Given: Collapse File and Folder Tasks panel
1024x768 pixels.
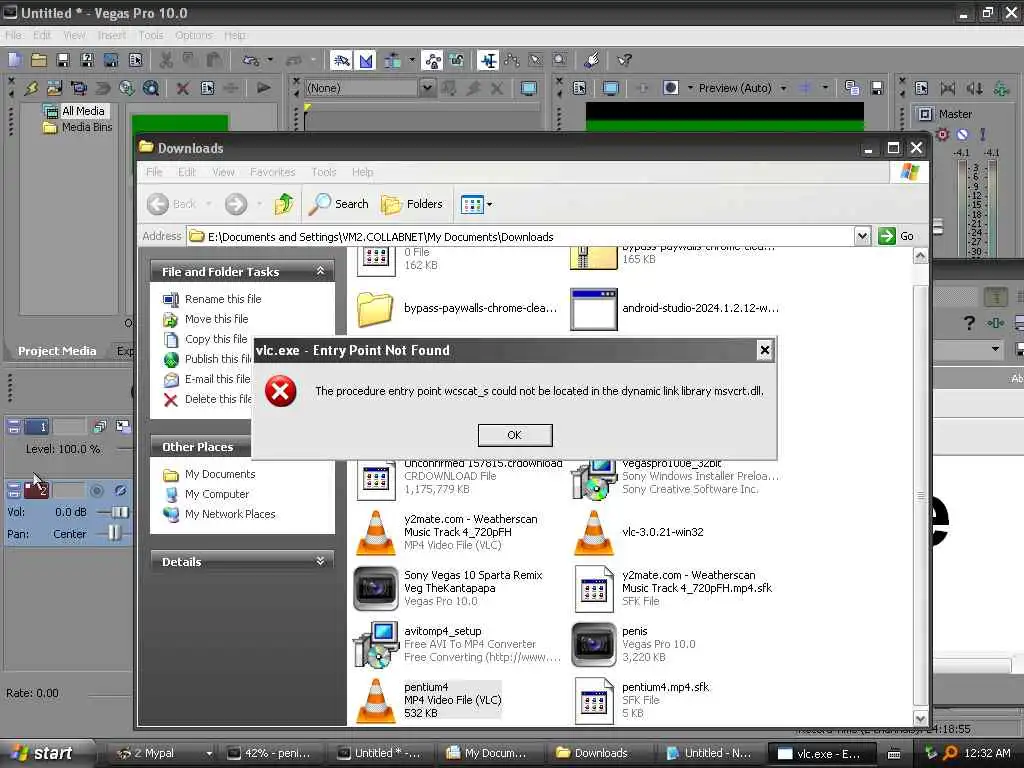Looking at the screenshot, I should pos(320,271).
